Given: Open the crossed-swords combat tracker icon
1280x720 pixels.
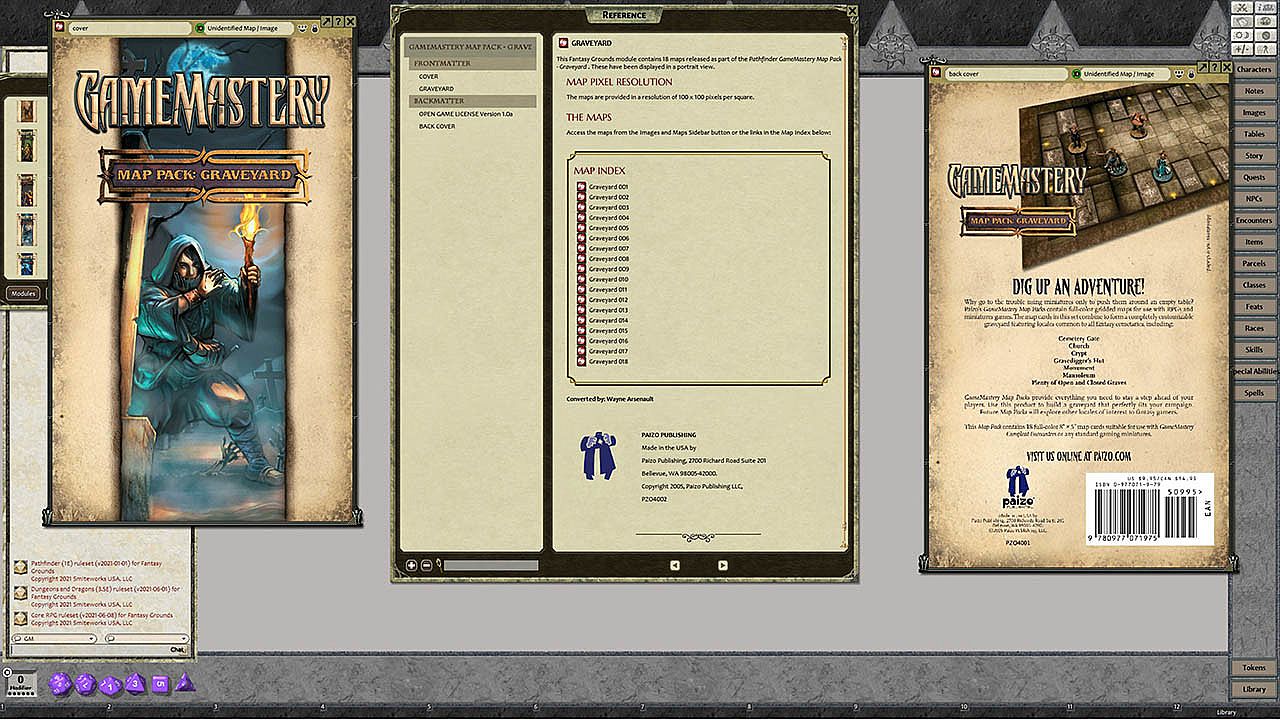Looking at the screenshot, I should [1240, 7].
